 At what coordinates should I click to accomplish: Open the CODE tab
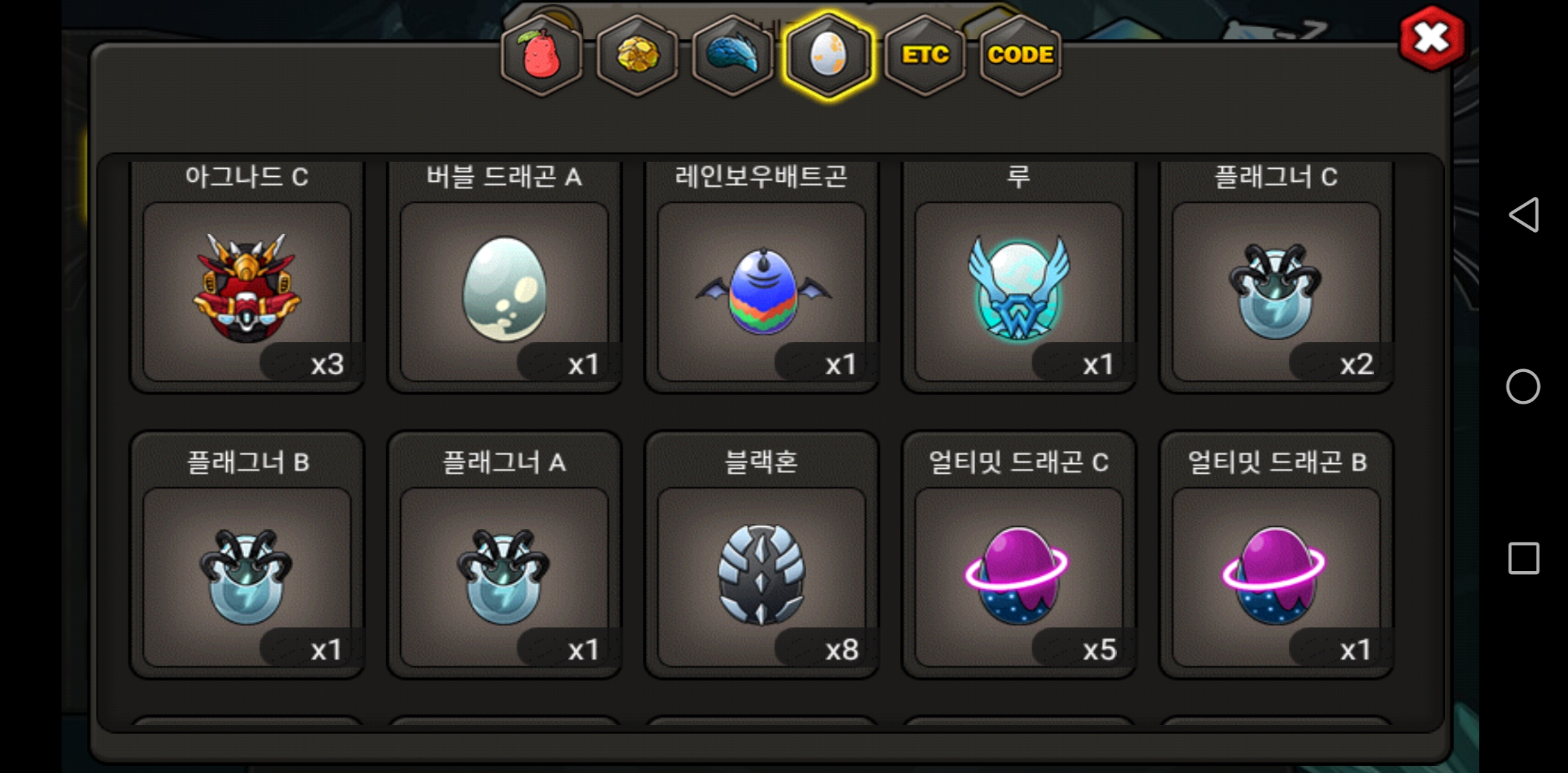pos(1020,55)
